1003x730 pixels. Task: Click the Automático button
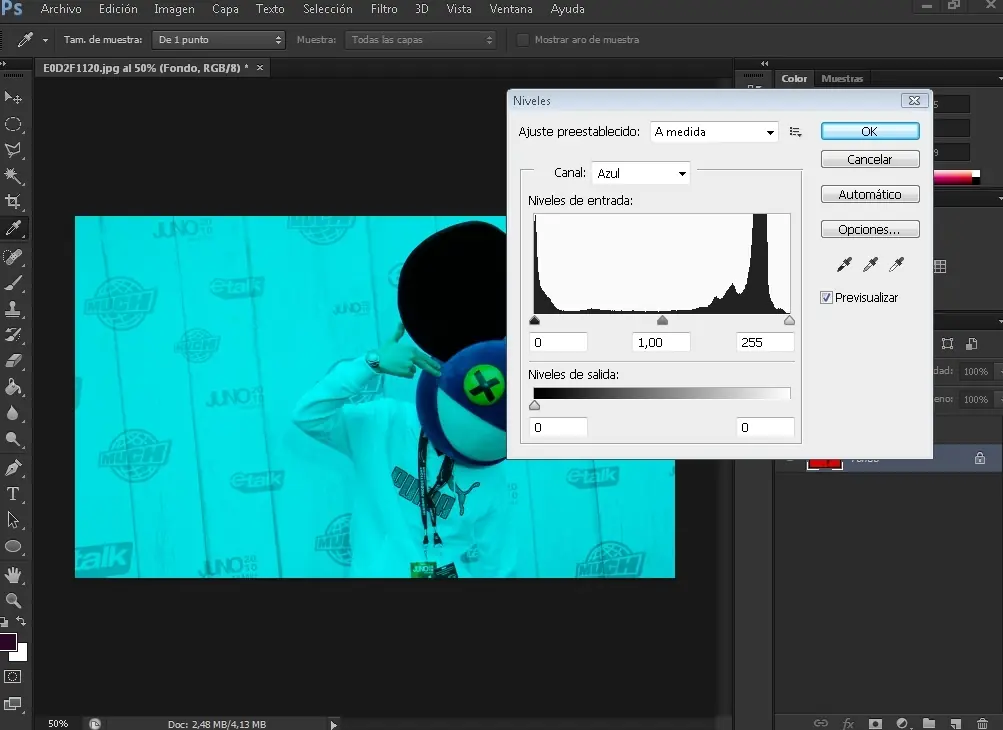(869, 194)
